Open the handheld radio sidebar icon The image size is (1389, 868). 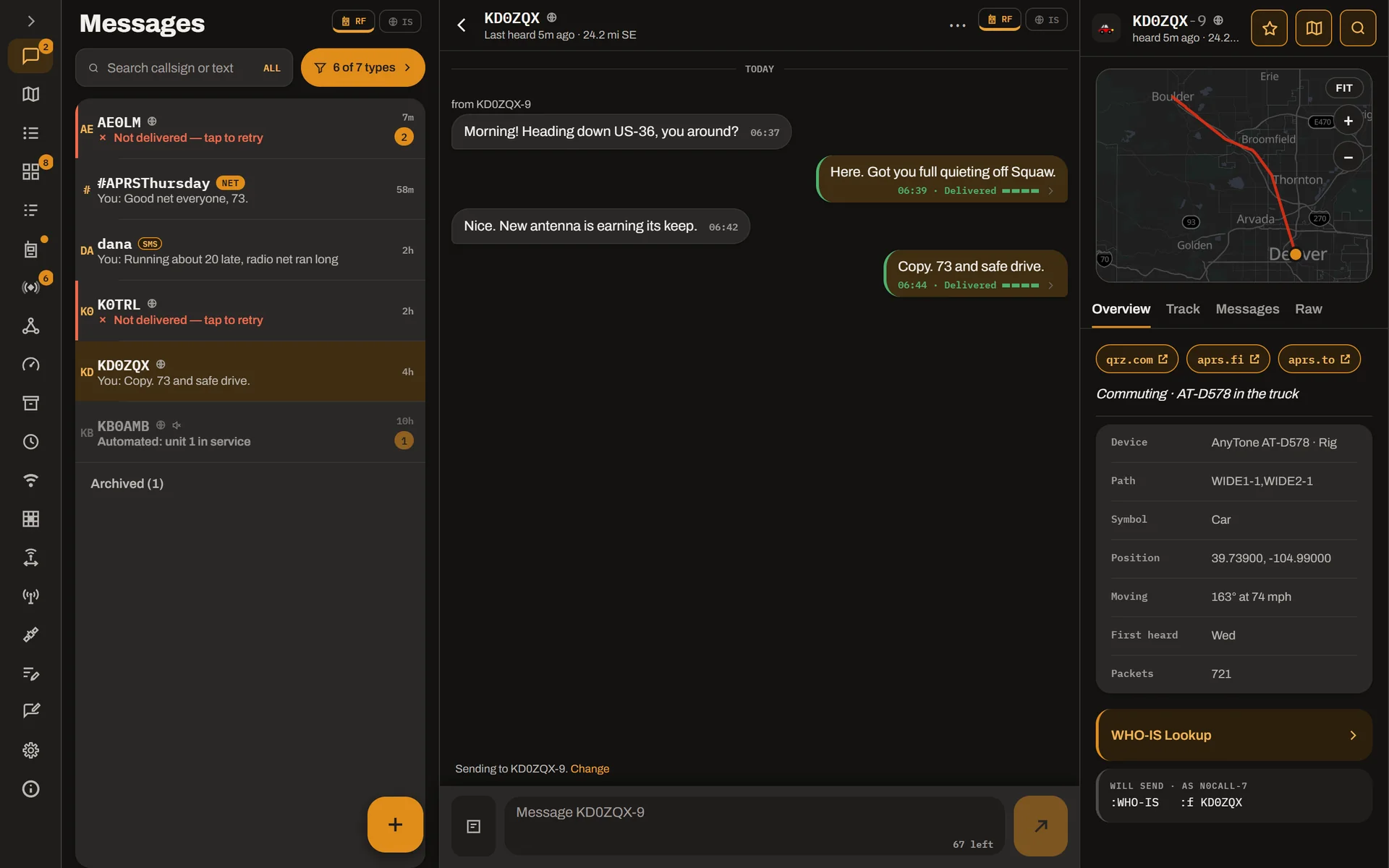coord(30,249)
